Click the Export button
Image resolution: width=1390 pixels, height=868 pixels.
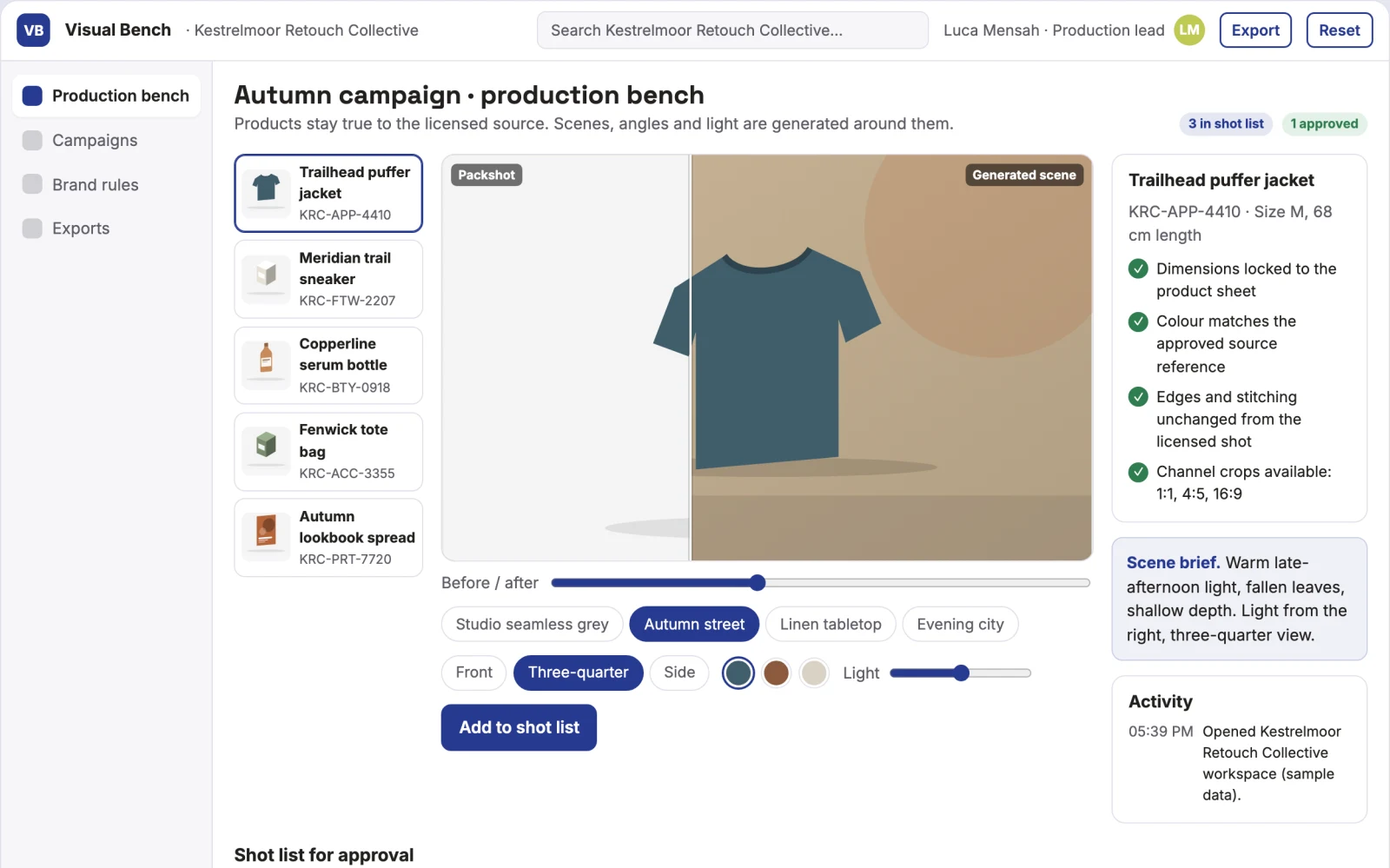[1255, 30]
